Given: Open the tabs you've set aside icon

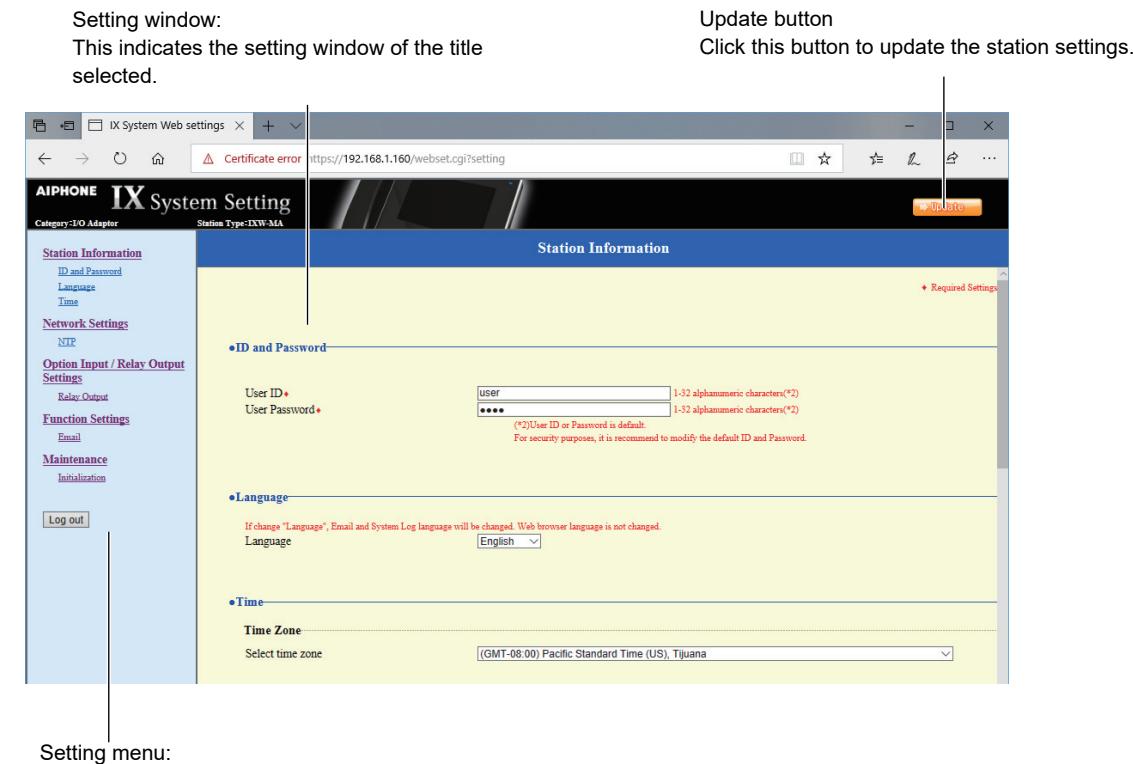Looking at the screenshot, I should pyautogui.click(x=40, y=126).
